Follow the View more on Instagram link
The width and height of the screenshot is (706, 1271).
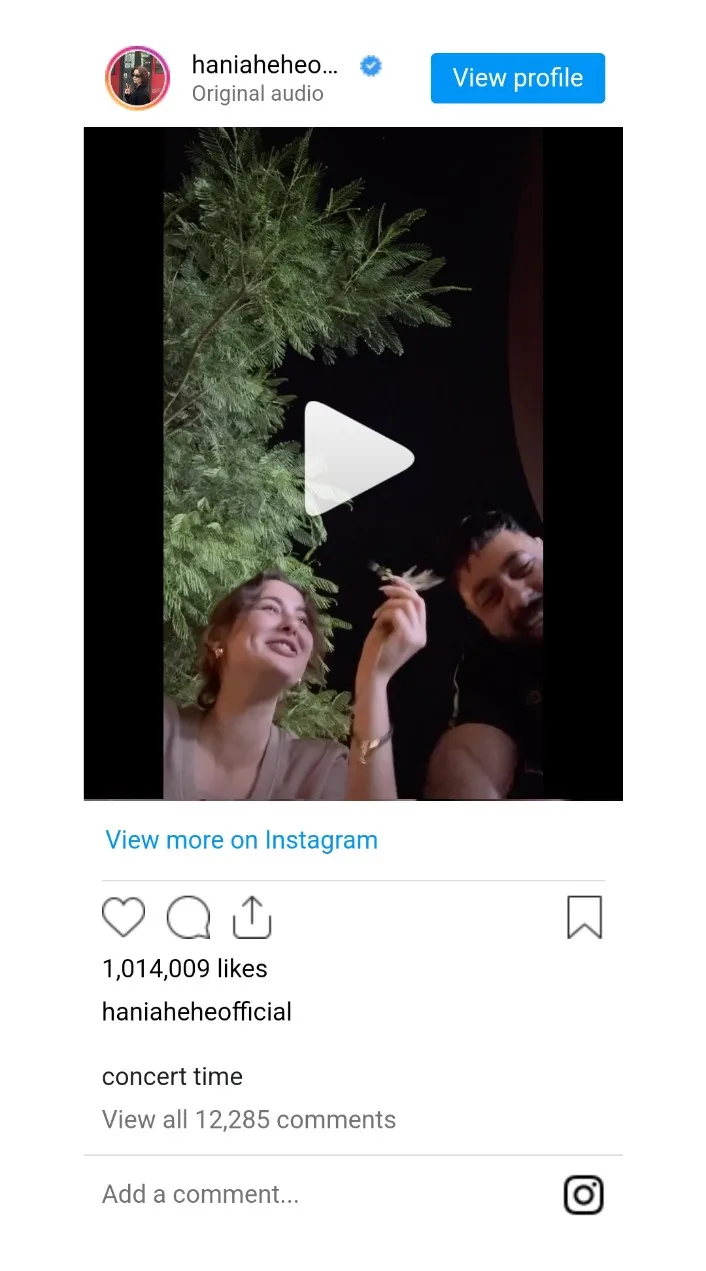(242, 840)
